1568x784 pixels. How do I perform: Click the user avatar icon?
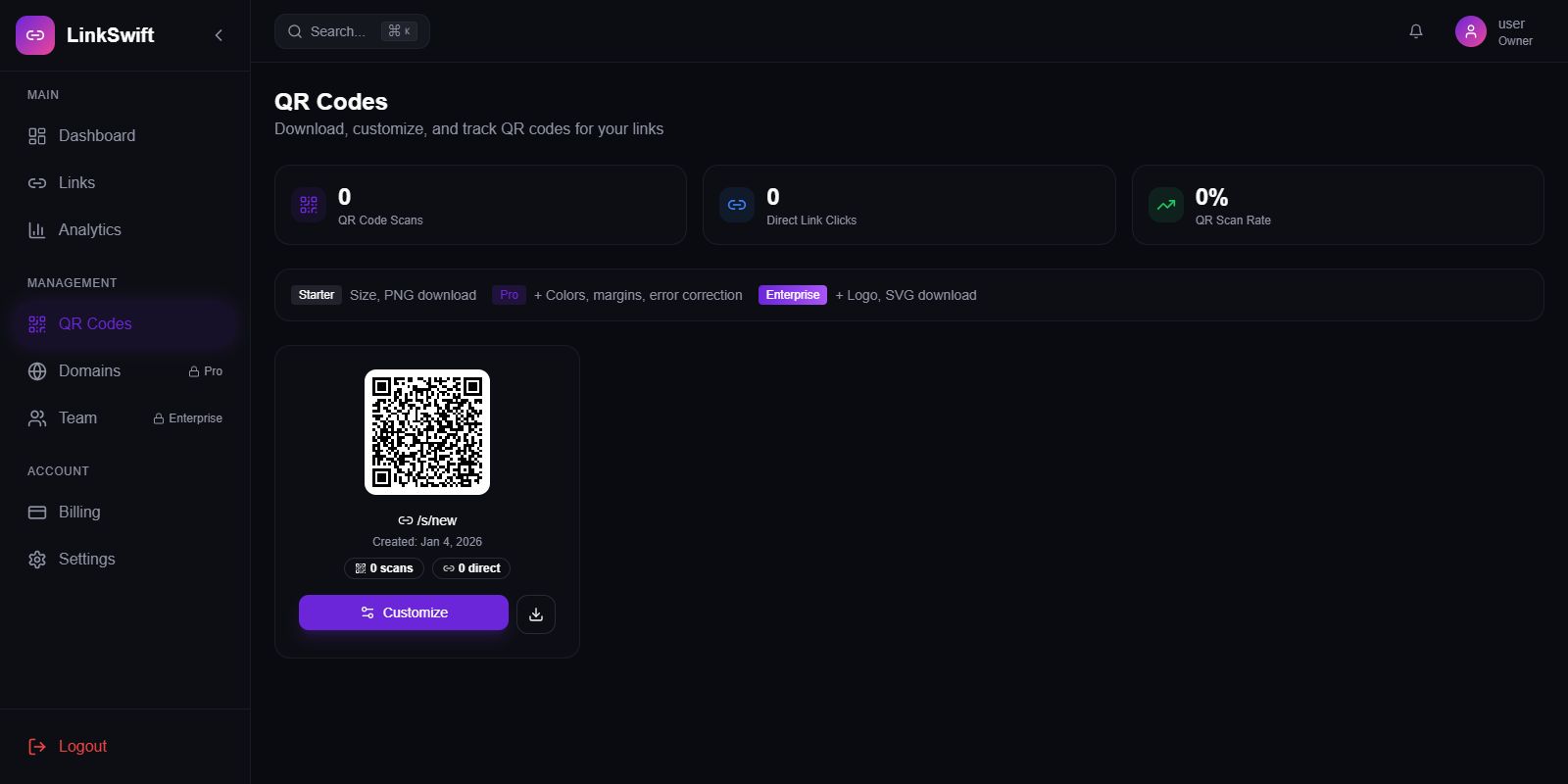click(x=1470, y=31)
